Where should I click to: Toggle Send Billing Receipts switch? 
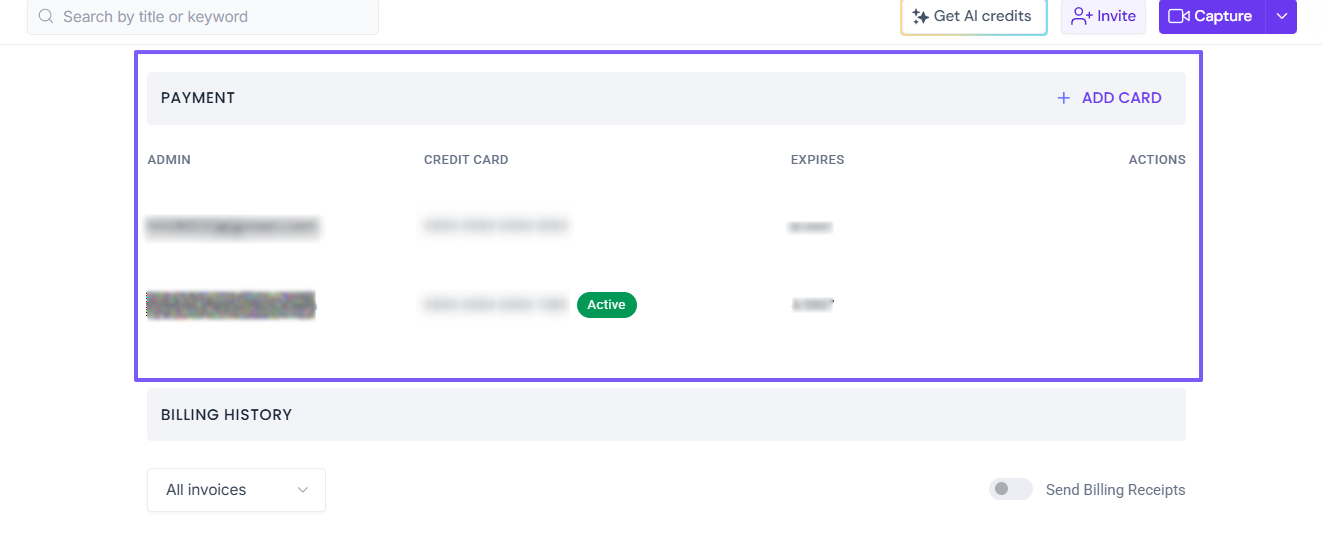point(1010,489)
